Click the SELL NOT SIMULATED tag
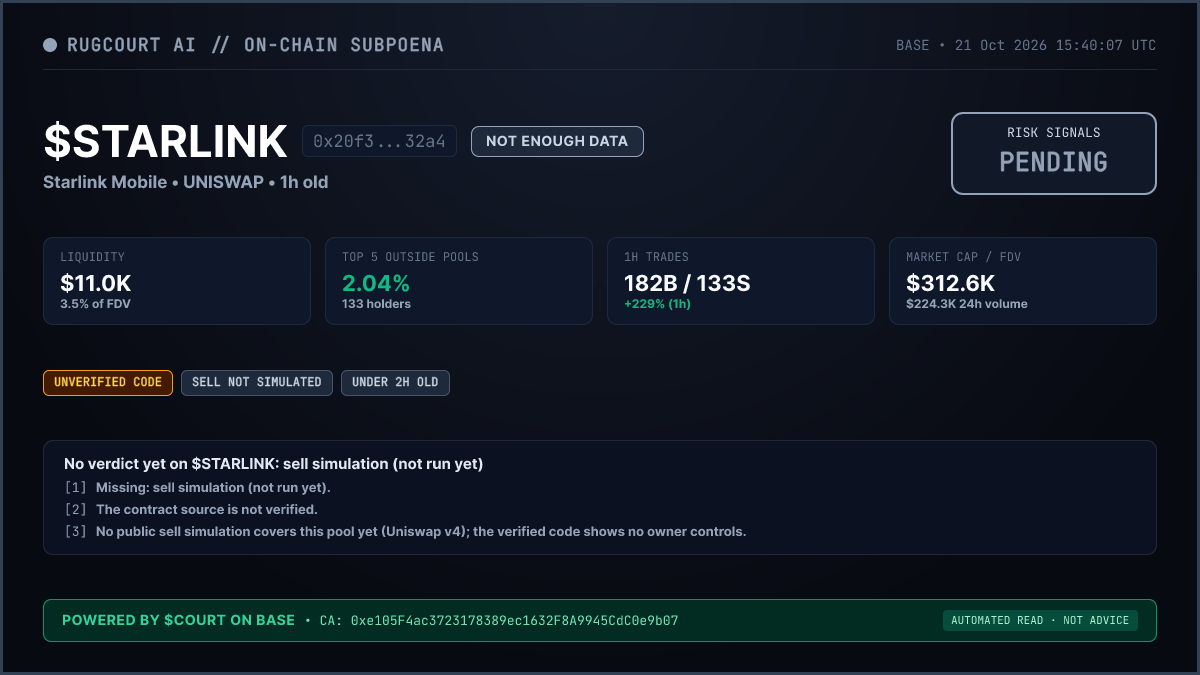 [257, 382]
